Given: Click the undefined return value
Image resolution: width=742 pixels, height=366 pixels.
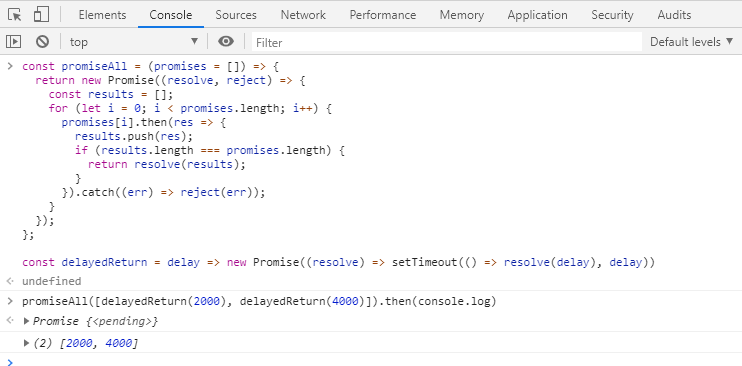Looking at the screenshot, I should click(52, 281).
